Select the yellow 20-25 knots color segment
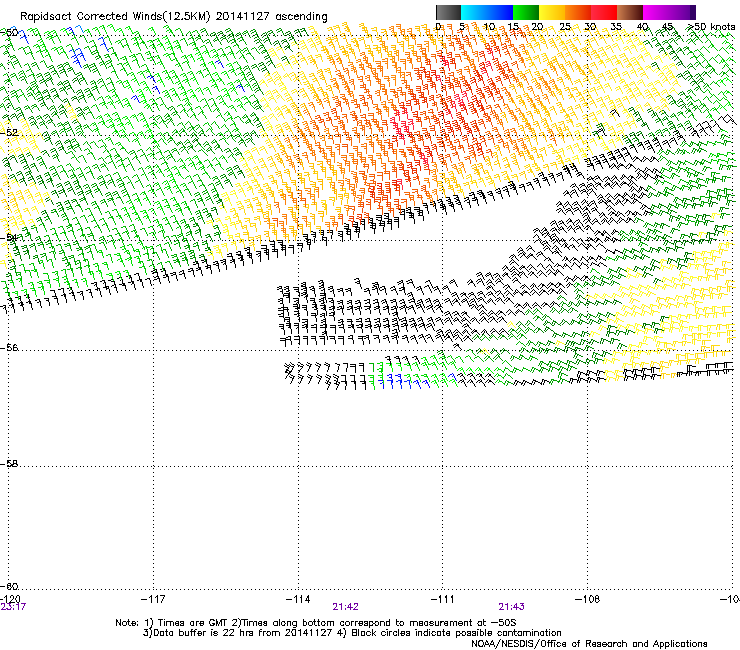The image size is (740, 650). click(552, 12)
